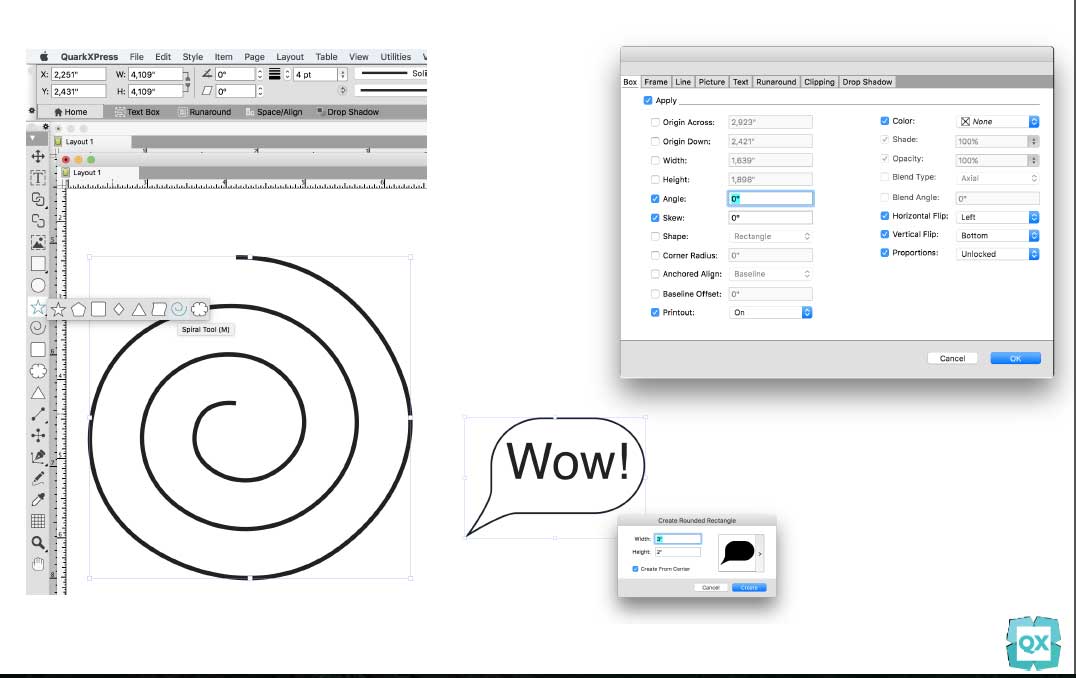
Task: Click the X position field in Measurements
Action: coord(78,74)
